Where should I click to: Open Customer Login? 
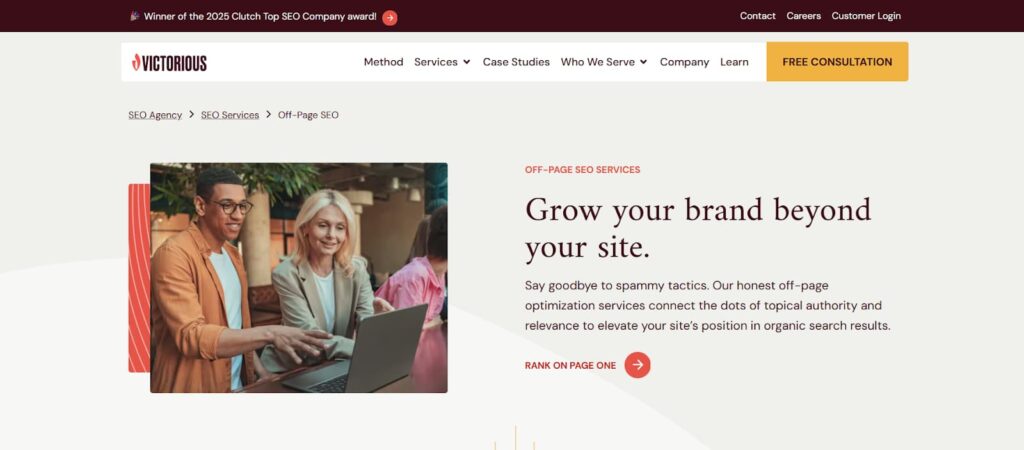point(866,16)
